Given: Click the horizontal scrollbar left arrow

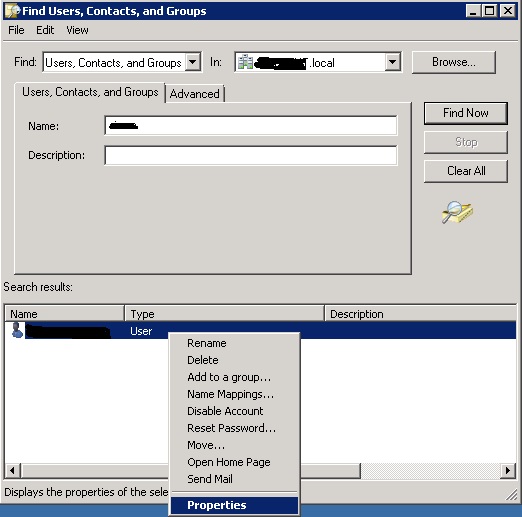Looking at the screenshot, I should [13, 471].
